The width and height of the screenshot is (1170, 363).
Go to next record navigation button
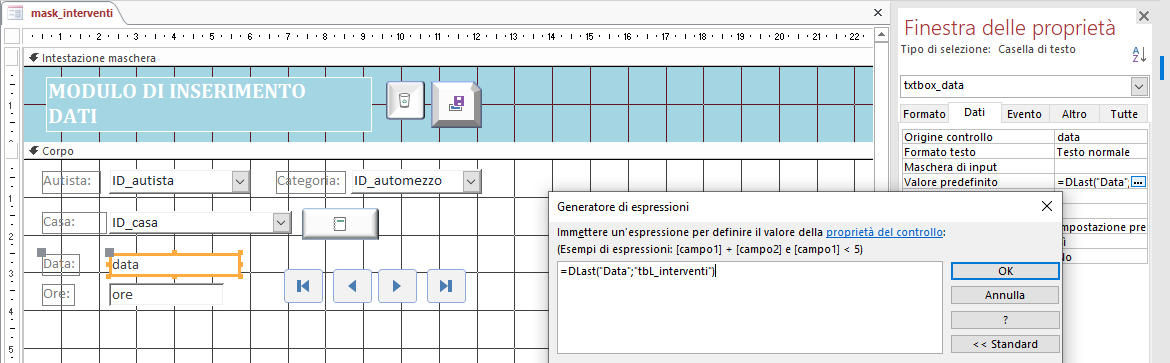pyautogui.click(x=398, y=285)
